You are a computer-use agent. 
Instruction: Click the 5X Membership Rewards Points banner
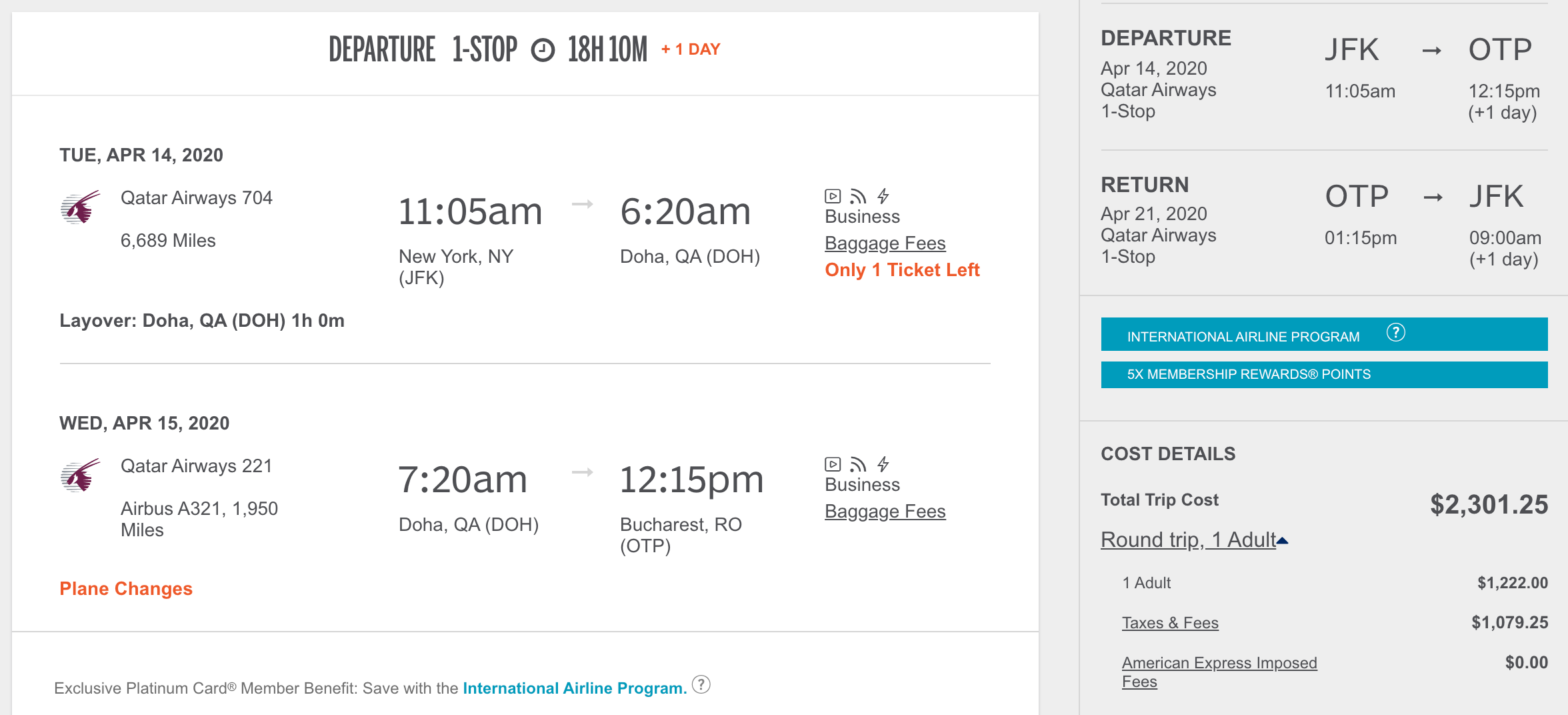(1323, 374)
